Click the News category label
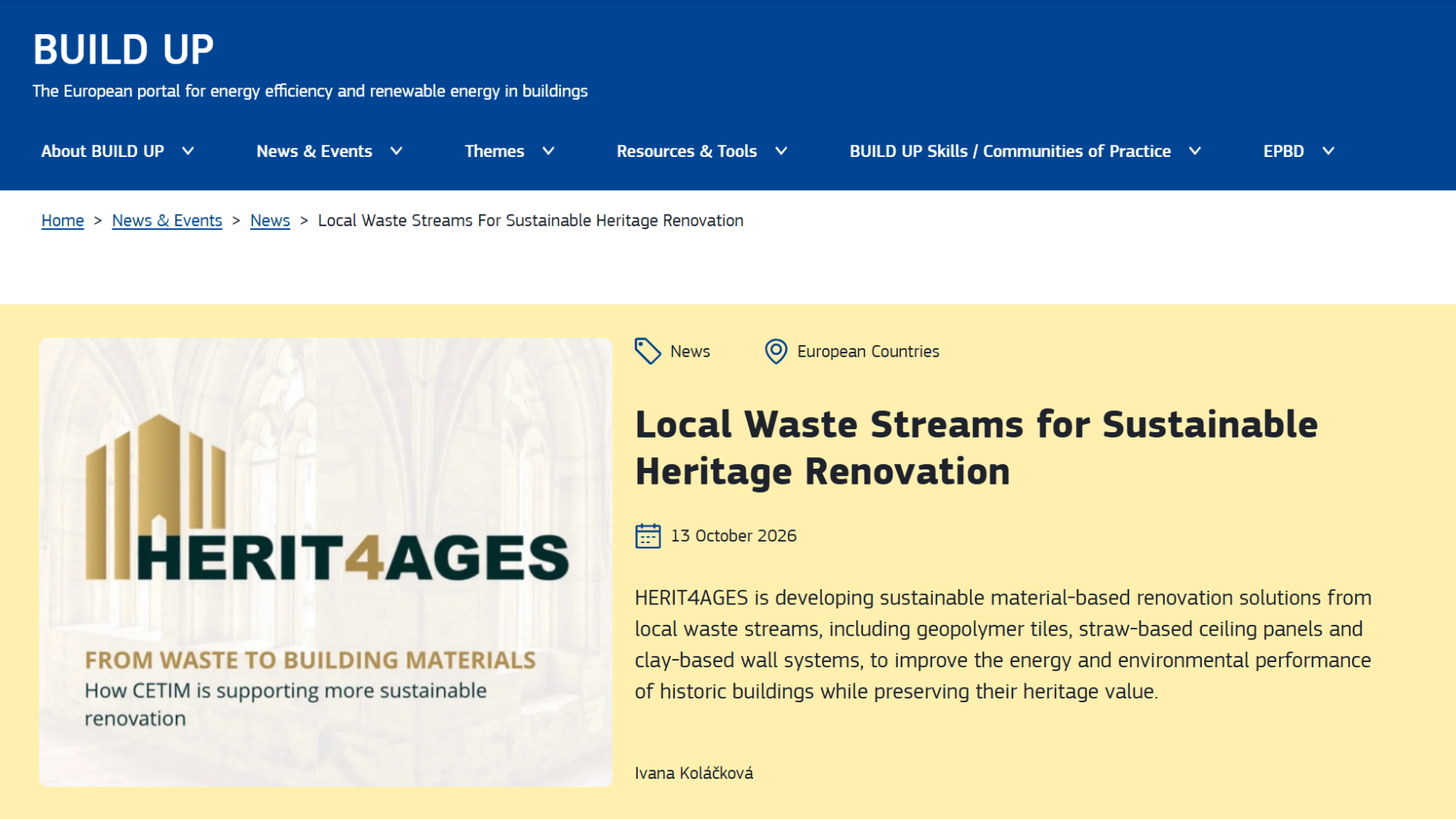Image resolution: width=1456 pixels, height=819 pixels. pyautogui.click(x=690, y=351)
